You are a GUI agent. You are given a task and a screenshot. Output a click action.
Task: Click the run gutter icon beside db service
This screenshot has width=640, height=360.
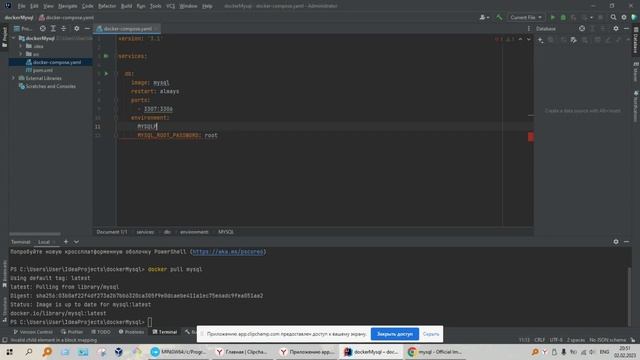coord(106,73)
